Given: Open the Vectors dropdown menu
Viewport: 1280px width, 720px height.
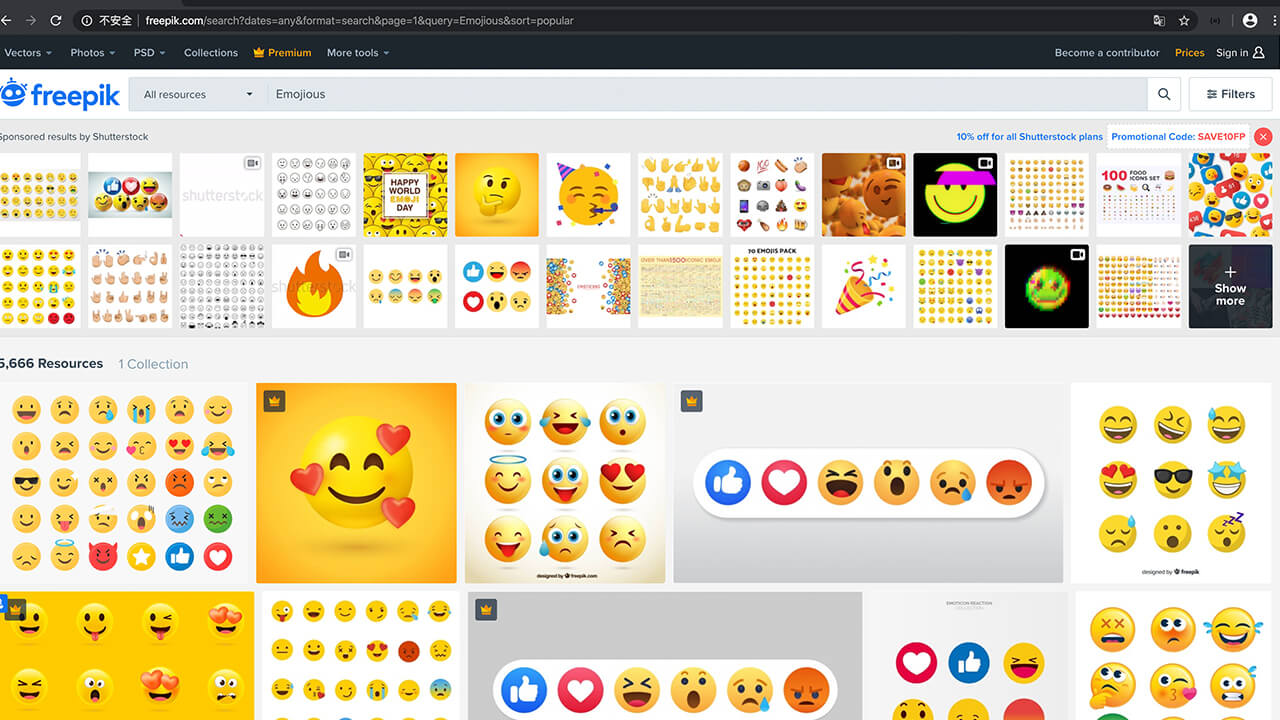Looking at the screenshot, I should click(27, 52).
